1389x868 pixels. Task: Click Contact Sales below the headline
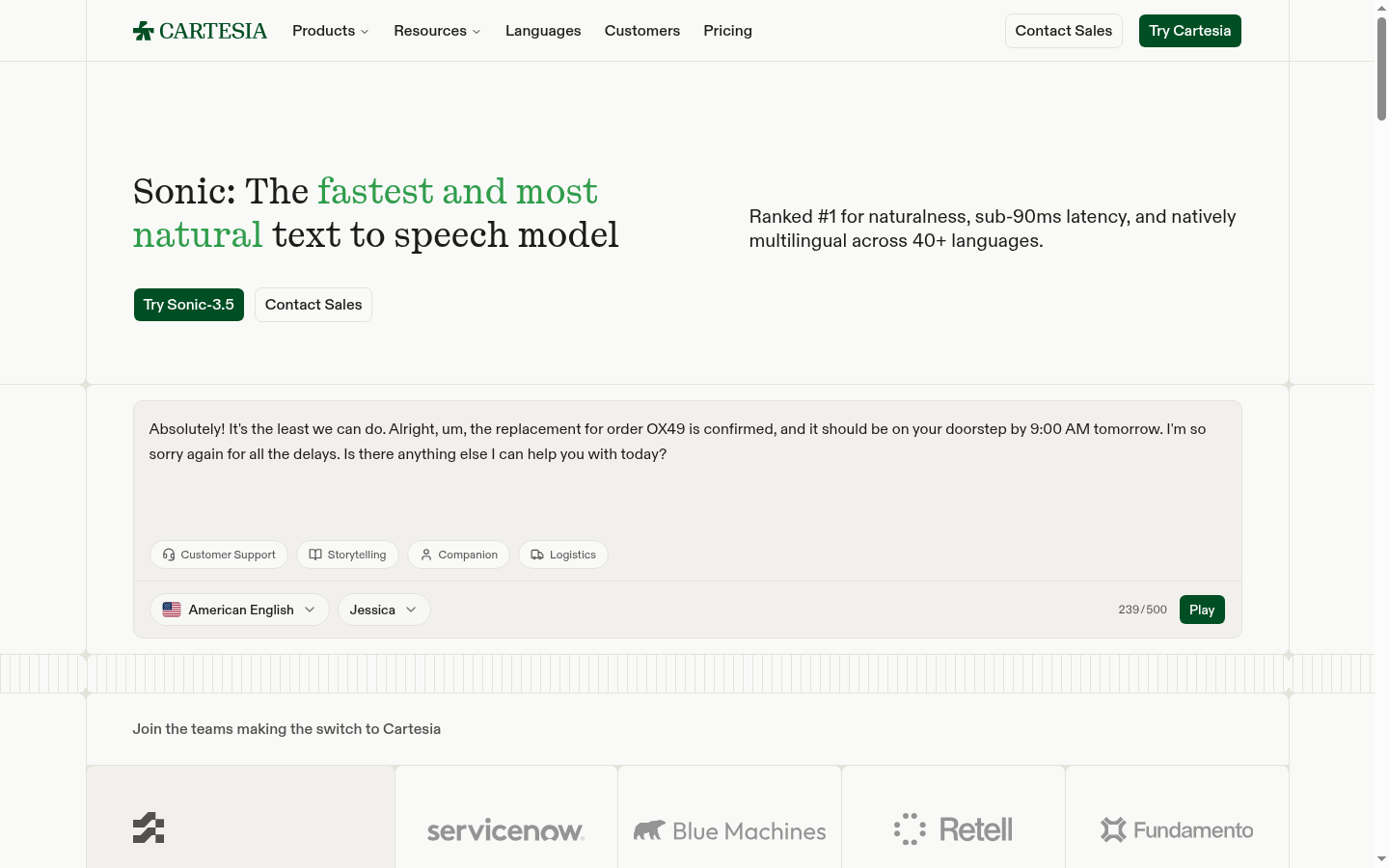tap(313, 305)
